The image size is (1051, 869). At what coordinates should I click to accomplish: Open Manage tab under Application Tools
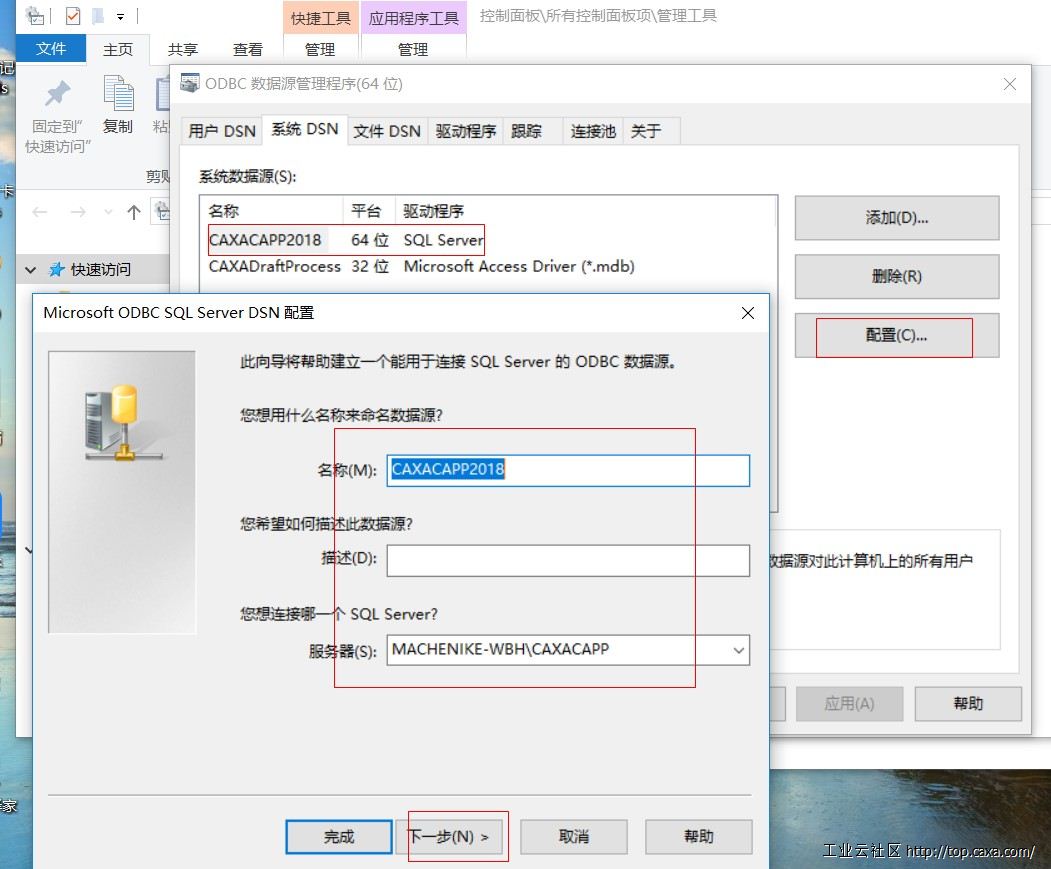point(413,49)
